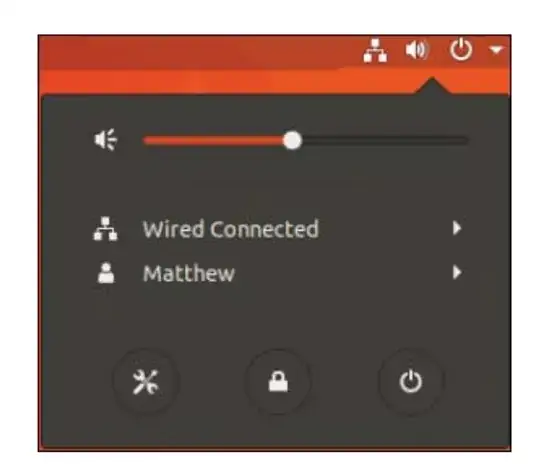Expand the Wired Connected submenu arrow
Viewport: 540px width, 472px height.
coord(457,228)
